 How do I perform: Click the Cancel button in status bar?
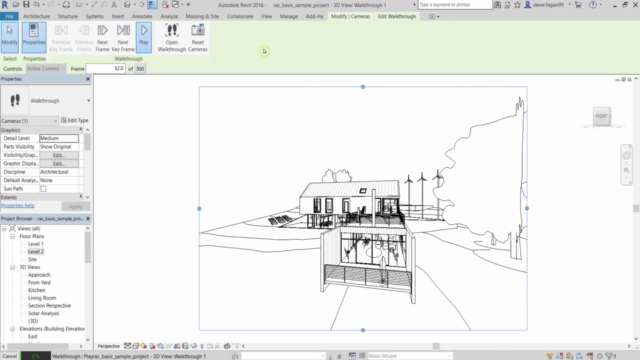[x=9, y=356]
